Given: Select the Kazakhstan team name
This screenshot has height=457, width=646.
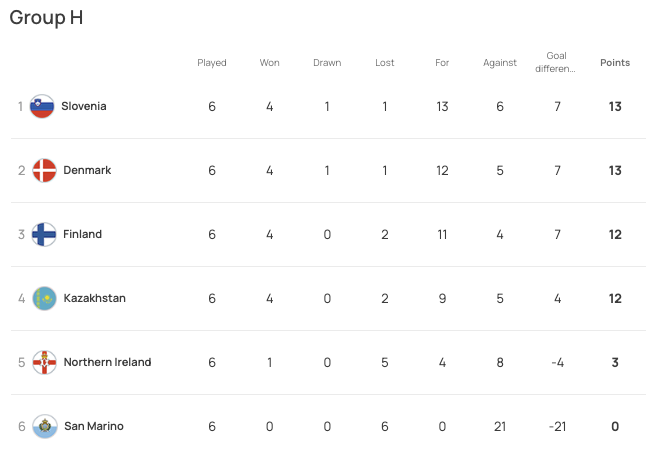Looking at the screenshot, I should 94,299.
